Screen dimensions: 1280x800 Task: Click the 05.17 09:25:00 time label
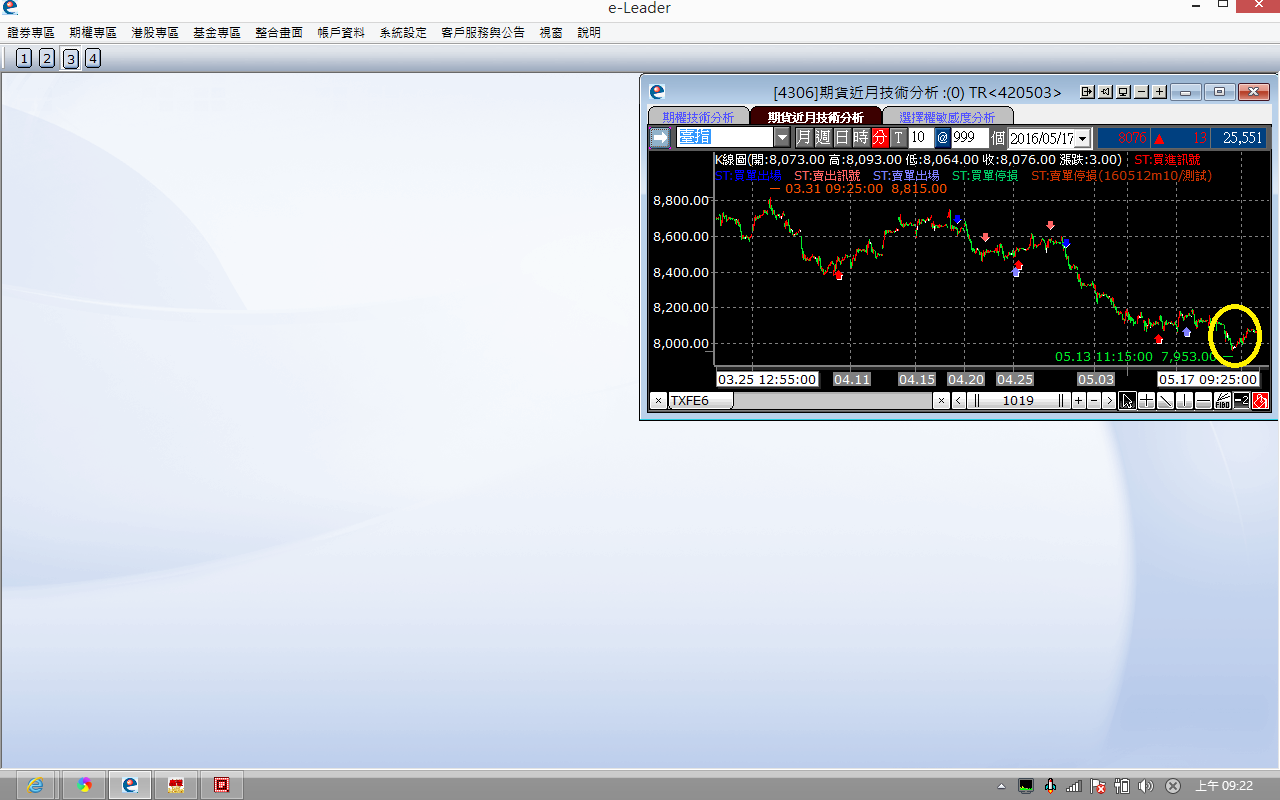[x=1207, y=380]
